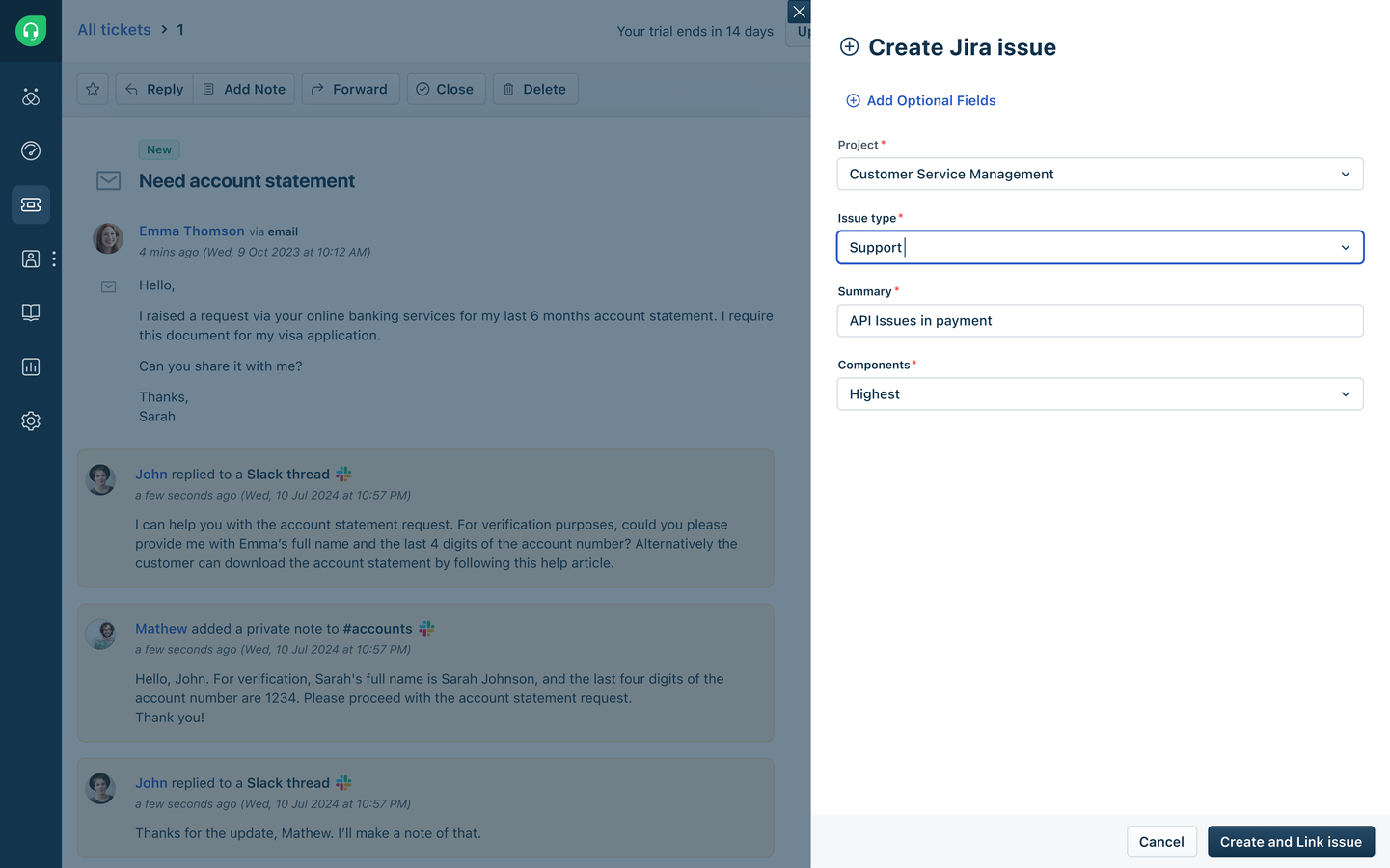The width and height of the screenshot is (1390, 868).
Task: Open the contacts icon in the sidebar
Action: (31, 258)
